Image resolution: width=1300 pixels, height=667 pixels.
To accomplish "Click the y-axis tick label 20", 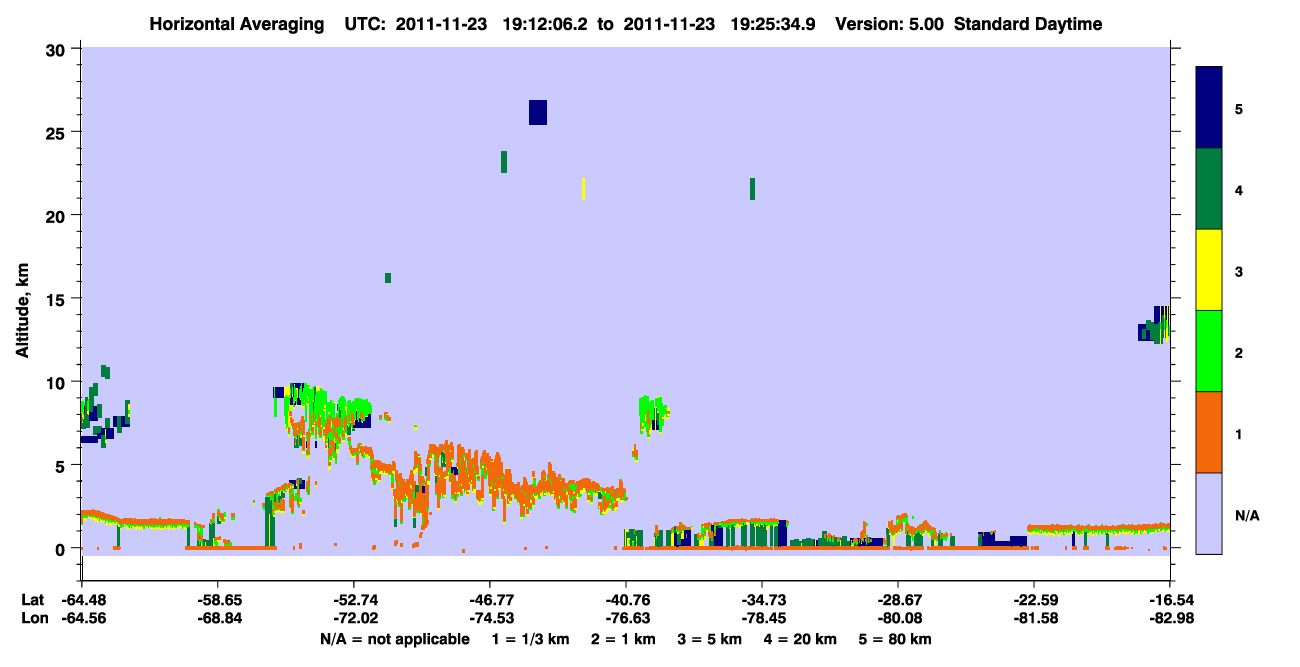I will (x=58, y=215).
